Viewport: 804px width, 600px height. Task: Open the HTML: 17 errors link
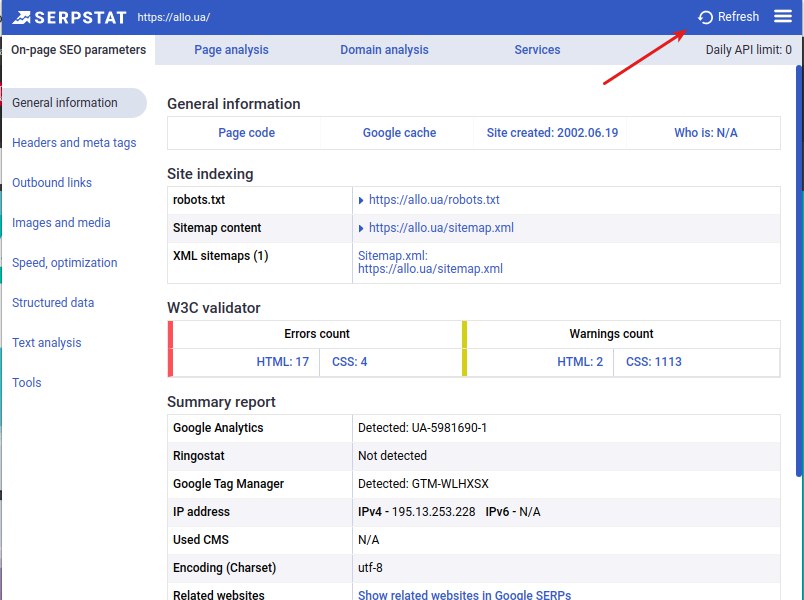[283, 362]
